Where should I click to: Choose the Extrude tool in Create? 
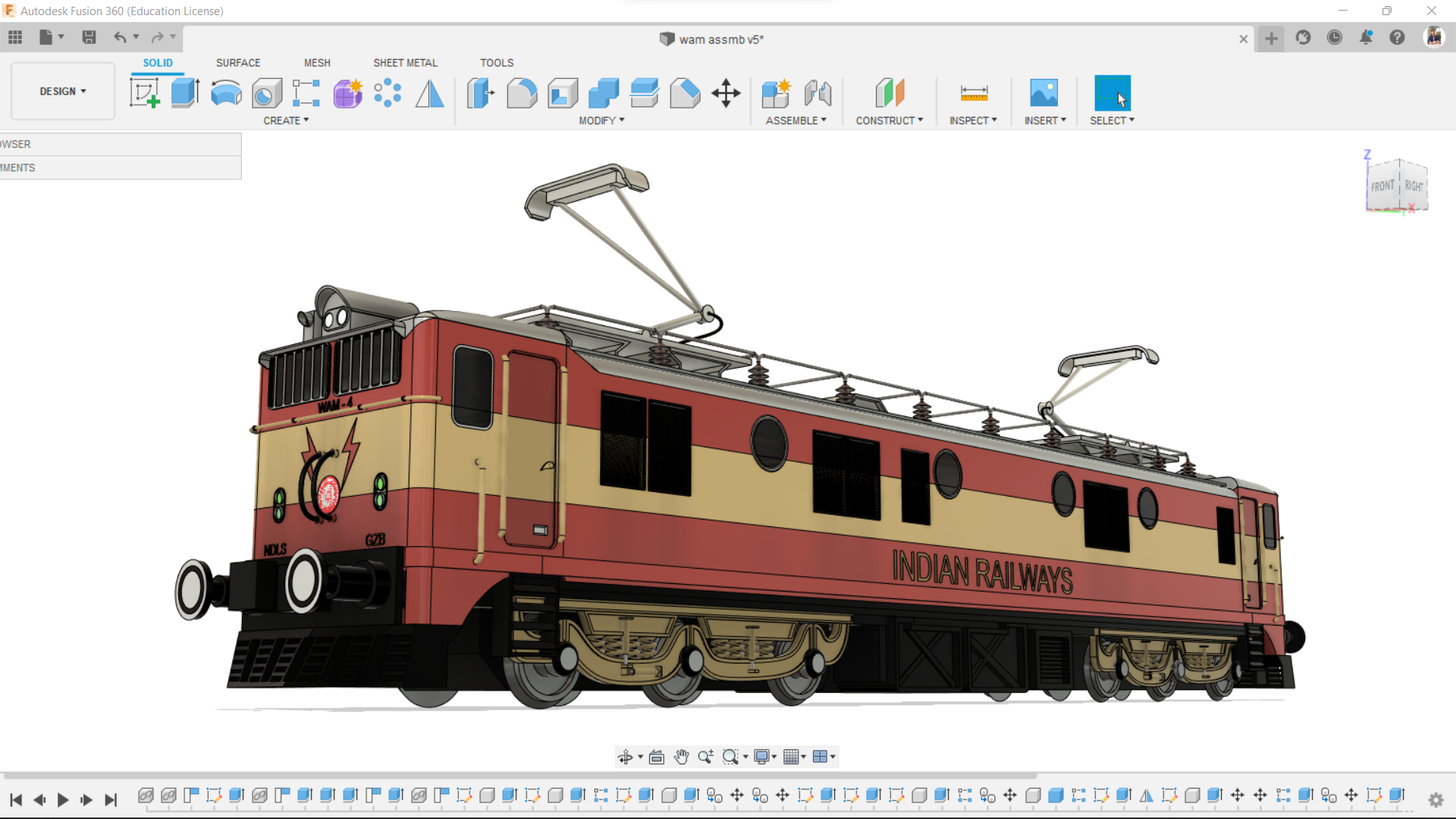[185, 93]
